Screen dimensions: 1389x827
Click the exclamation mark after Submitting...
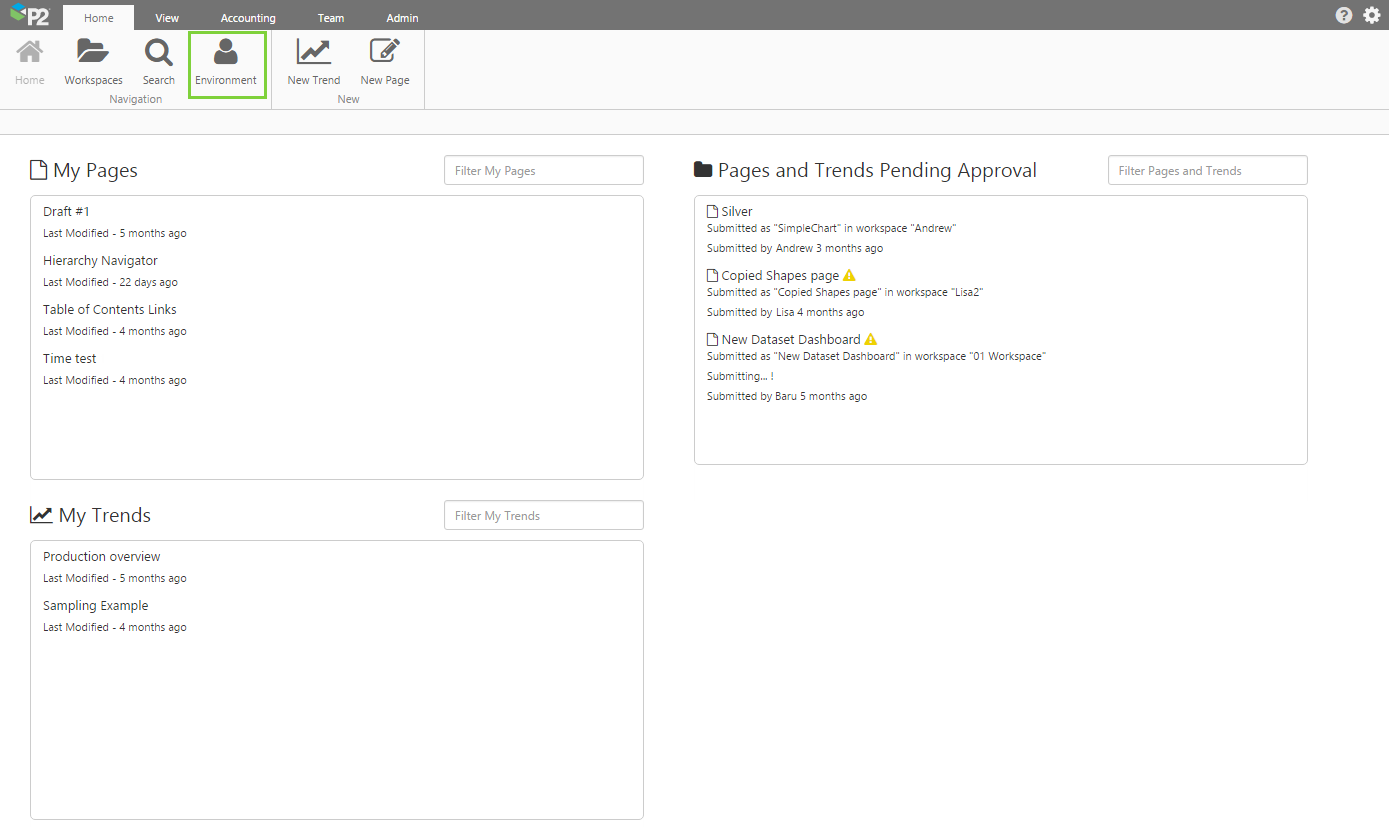tap(772, 377)
